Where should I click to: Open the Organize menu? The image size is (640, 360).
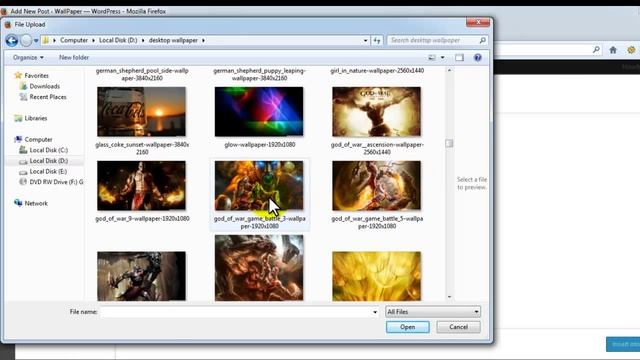[x=28, y=58]
